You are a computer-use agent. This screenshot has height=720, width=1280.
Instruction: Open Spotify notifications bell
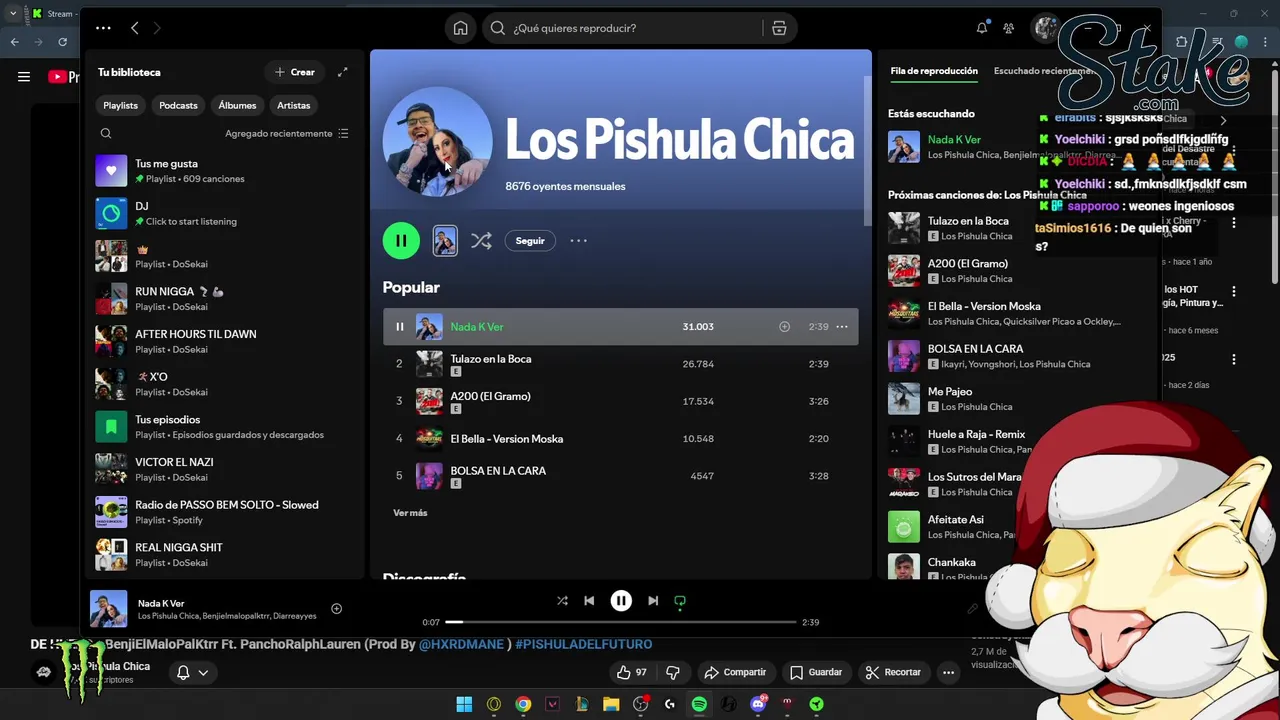[982, 28]
